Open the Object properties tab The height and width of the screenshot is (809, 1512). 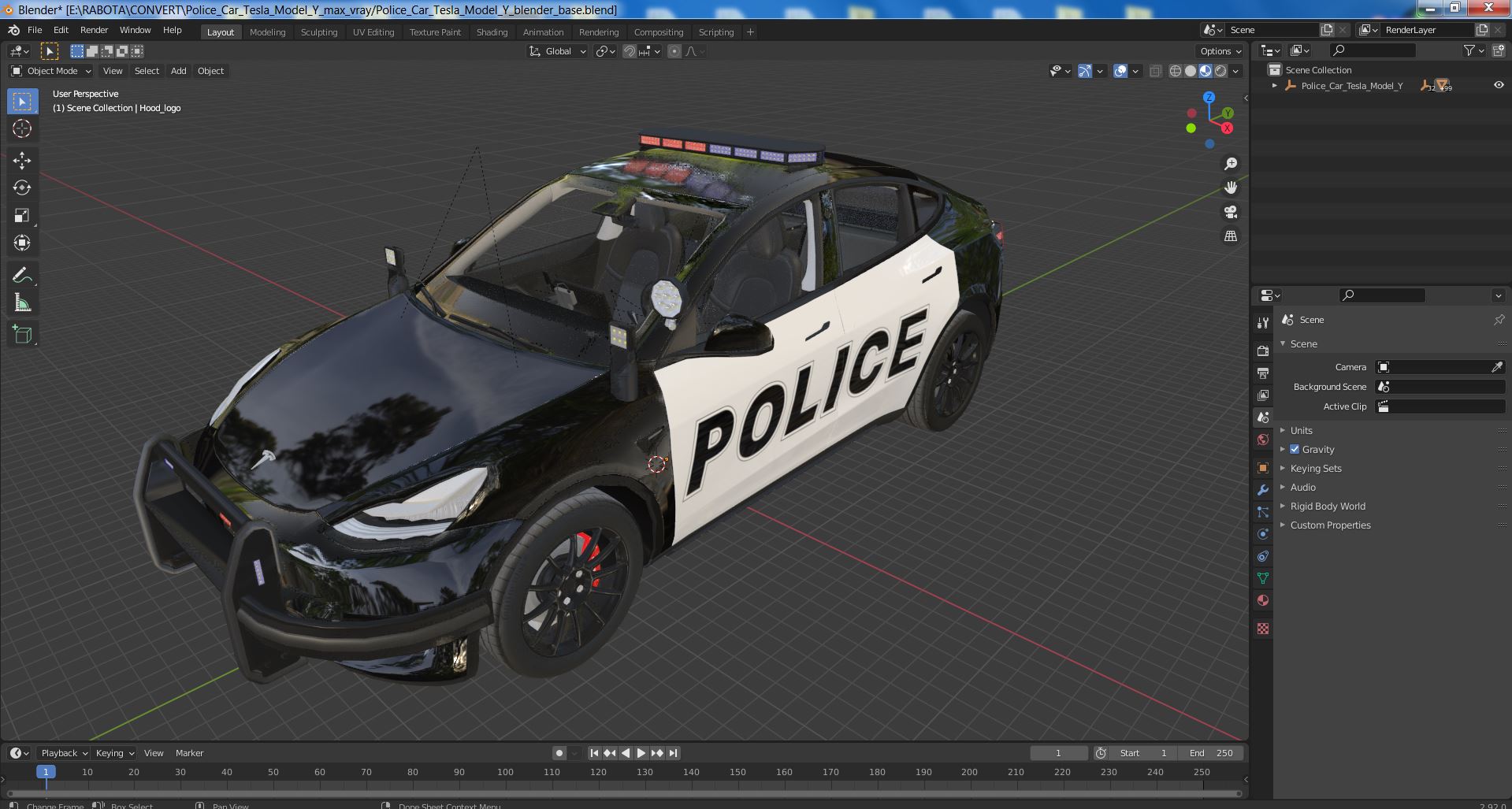click(1263, 468)
